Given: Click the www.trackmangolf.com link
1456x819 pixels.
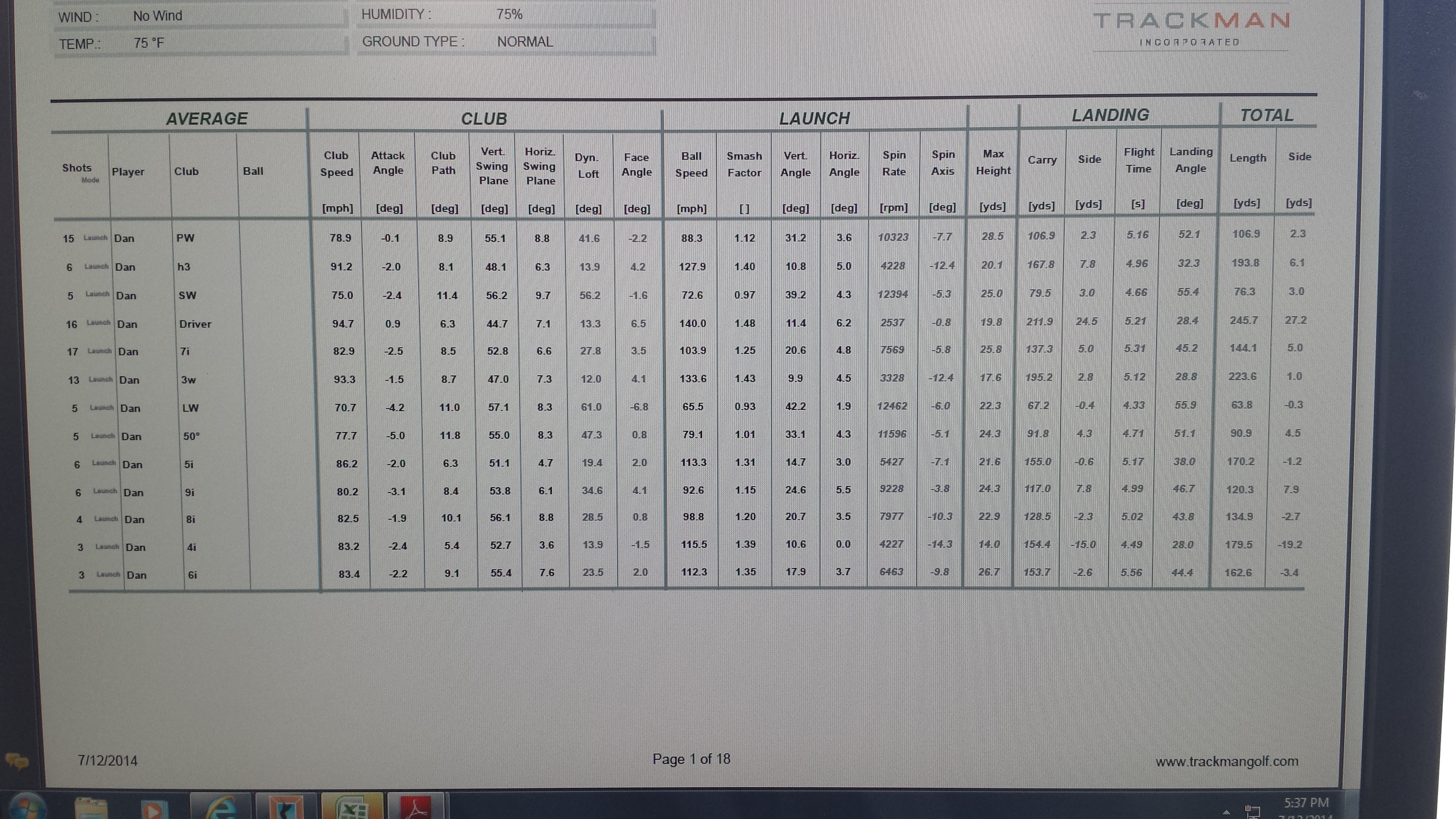Looking at the screenshot, I should click(x=1226, y=762).
